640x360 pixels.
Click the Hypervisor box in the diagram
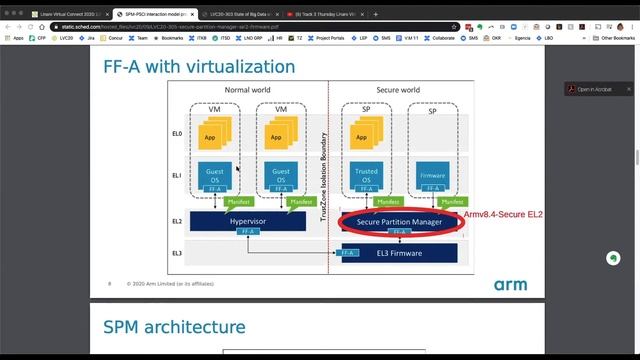(248, 221)
